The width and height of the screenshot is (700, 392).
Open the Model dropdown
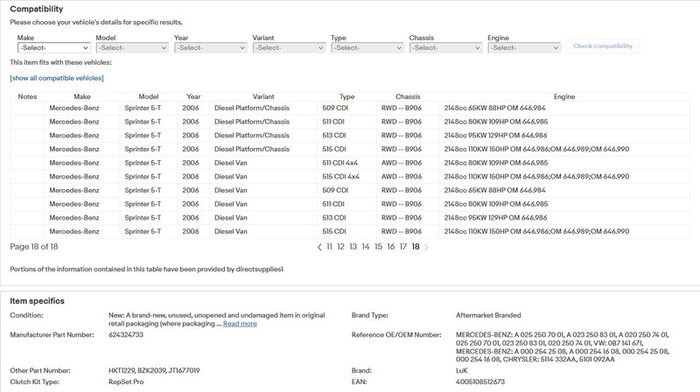coord(132,48)
